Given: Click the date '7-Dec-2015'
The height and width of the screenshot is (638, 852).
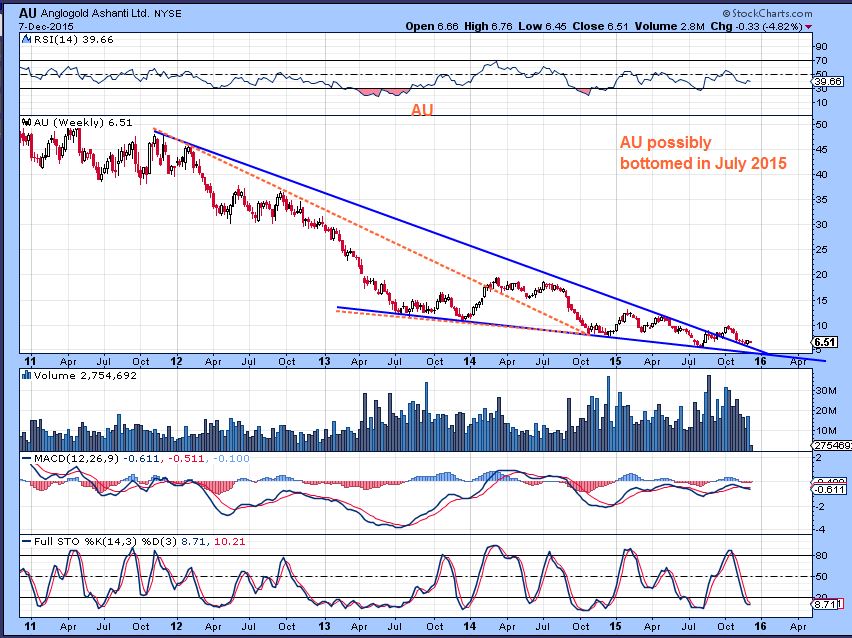Looking at the screenshot, I should pyautogui.click(x=46, y=26).
